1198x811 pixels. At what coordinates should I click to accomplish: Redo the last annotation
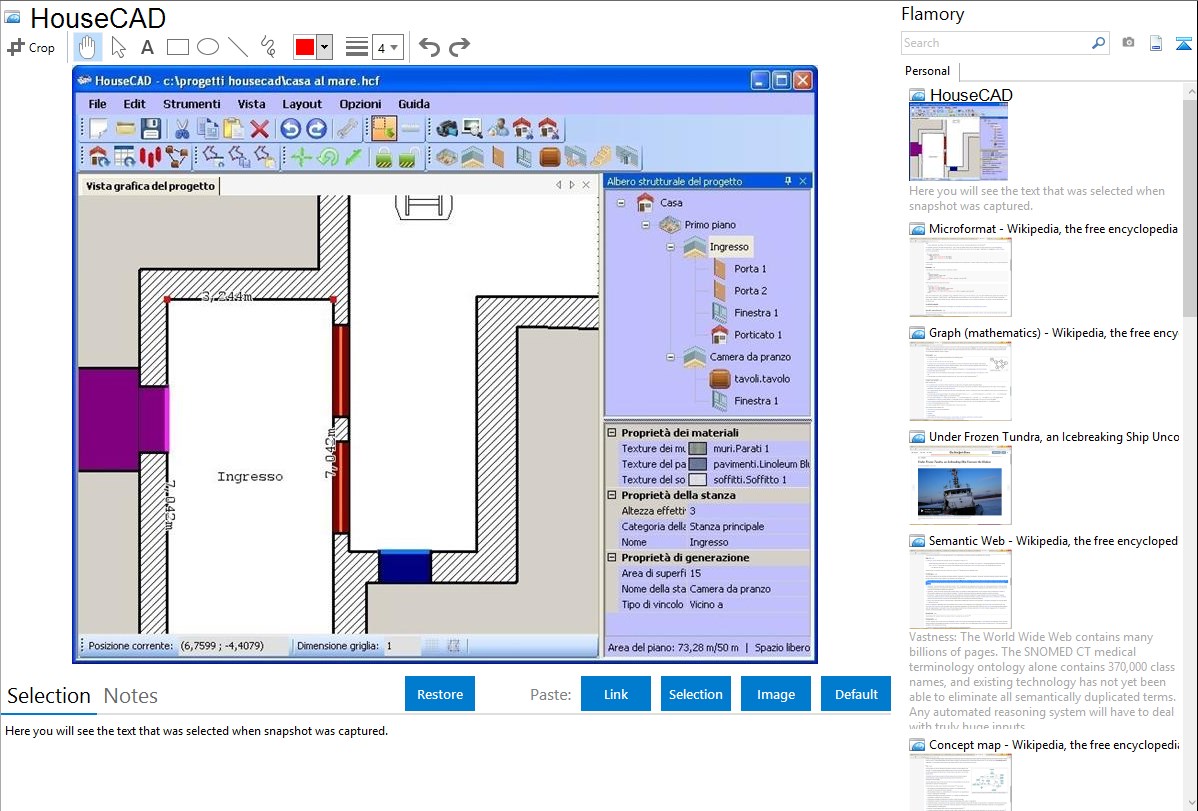[x=459, y=47]
